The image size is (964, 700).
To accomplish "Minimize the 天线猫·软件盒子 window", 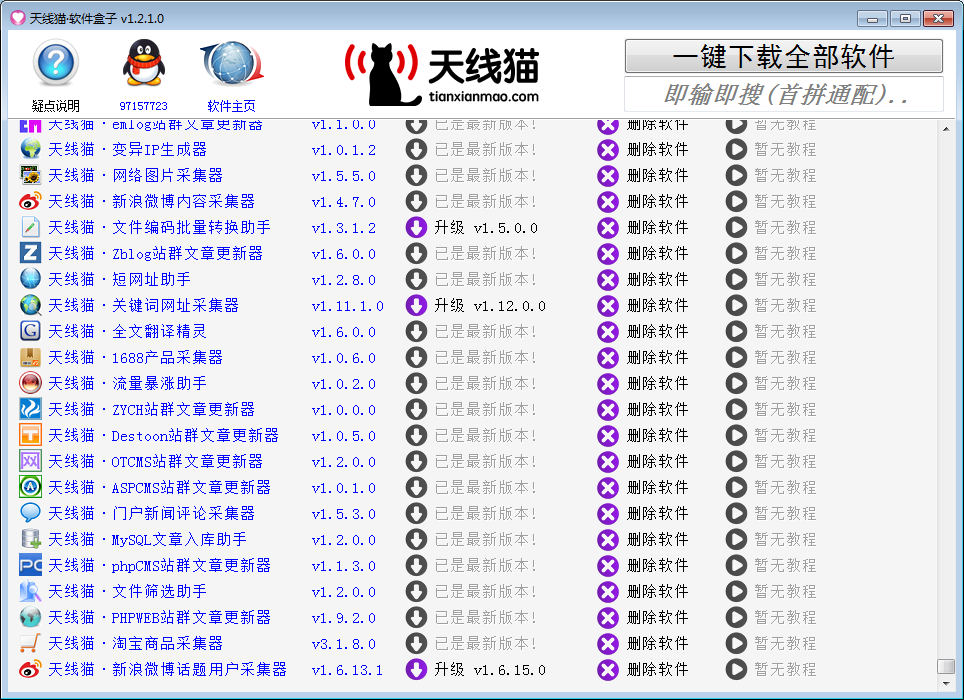I will pyautogui.click(x=872, y=19).
